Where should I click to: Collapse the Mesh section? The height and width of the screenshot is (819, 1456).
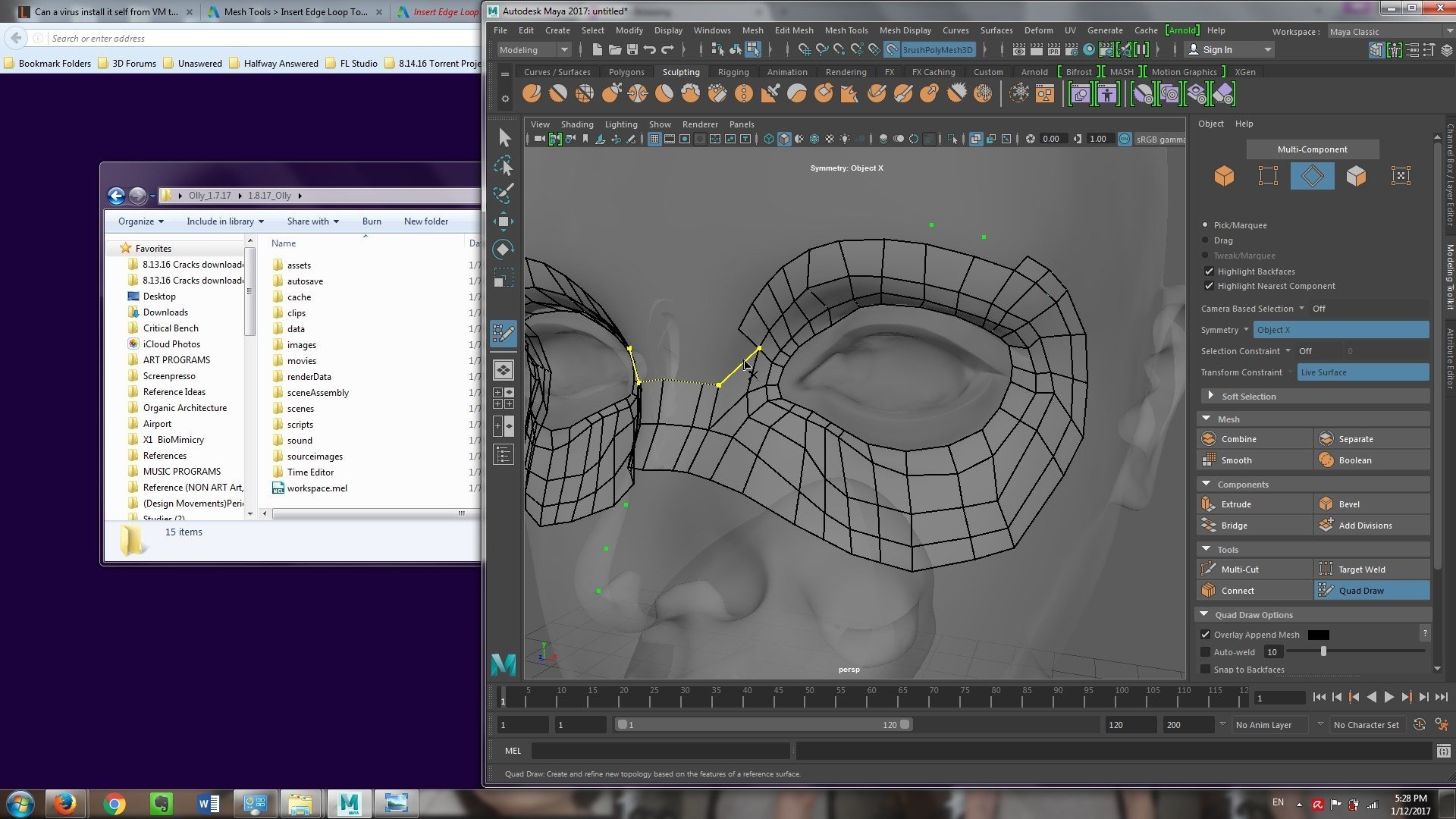click(x=1206, y=419)
